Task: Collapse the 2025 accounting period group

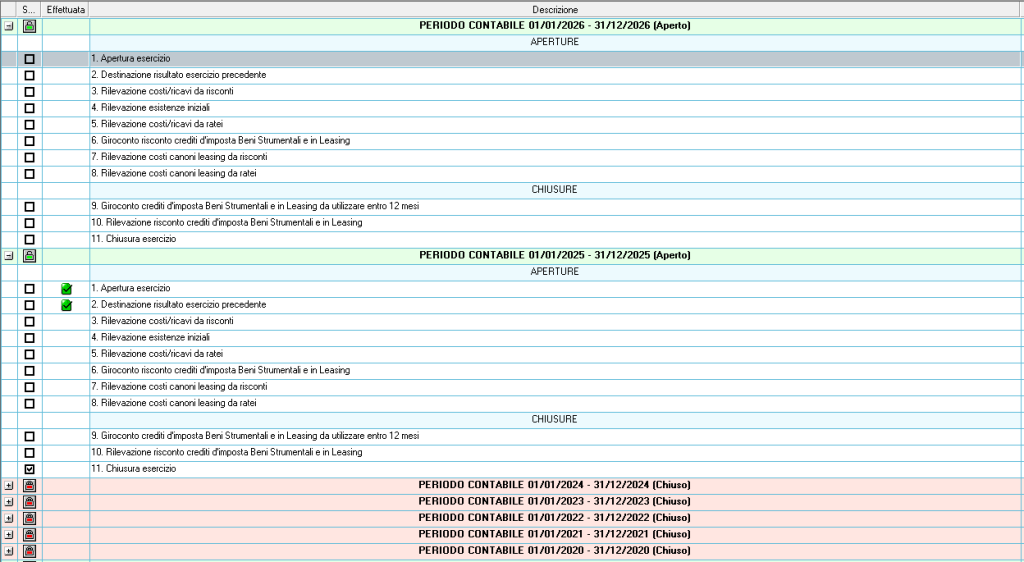Action: click(x=8, y=256)
